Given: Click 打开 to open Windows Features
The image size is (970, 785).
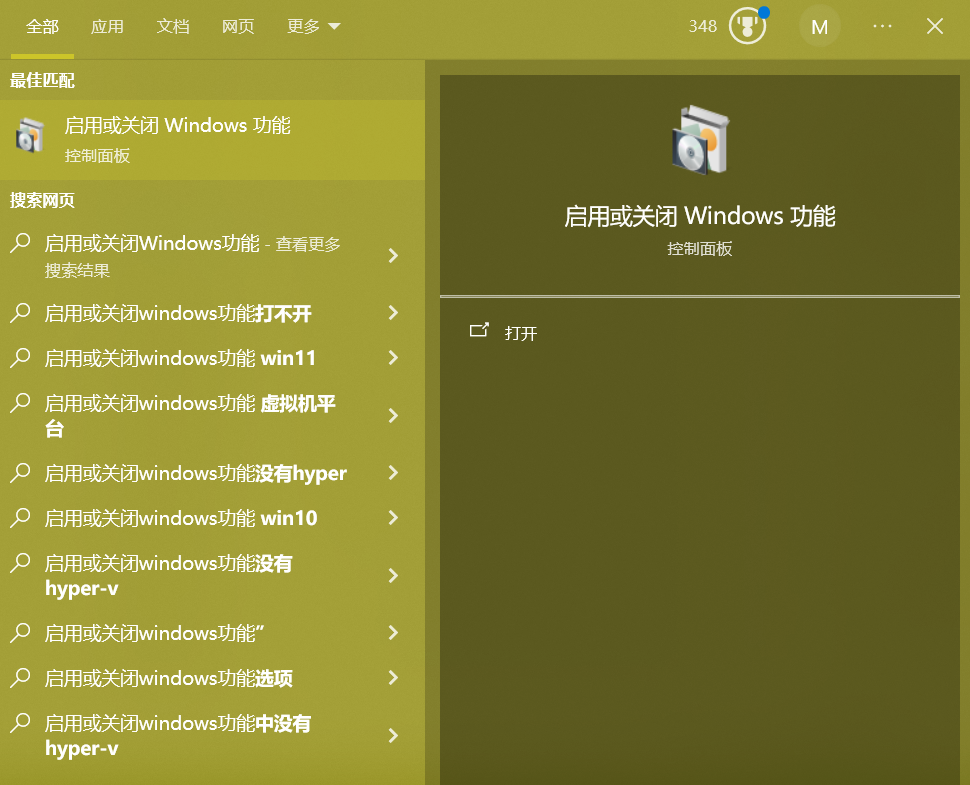Looking at the screenshot, I should pos(521,333).
